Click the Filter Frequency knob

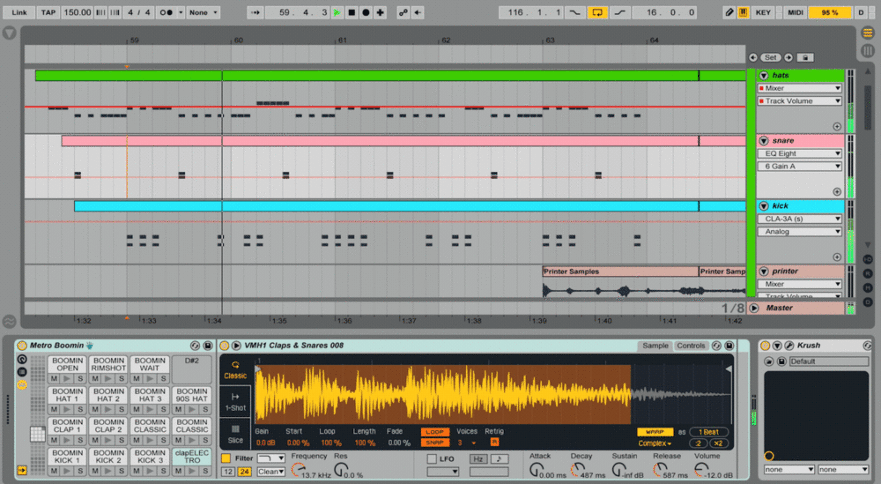(298, 469)
